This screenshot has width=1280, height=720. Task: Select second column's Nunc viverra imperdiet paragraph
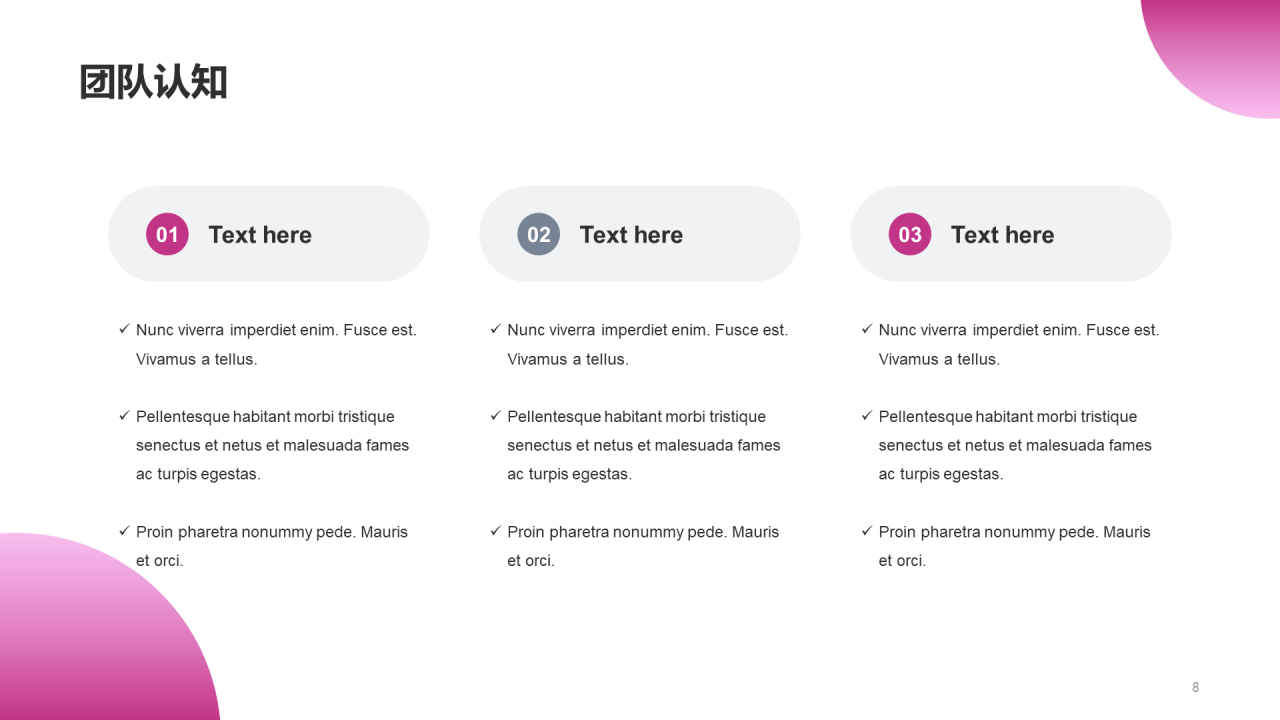pyautogui.click(x=647, y=344)
